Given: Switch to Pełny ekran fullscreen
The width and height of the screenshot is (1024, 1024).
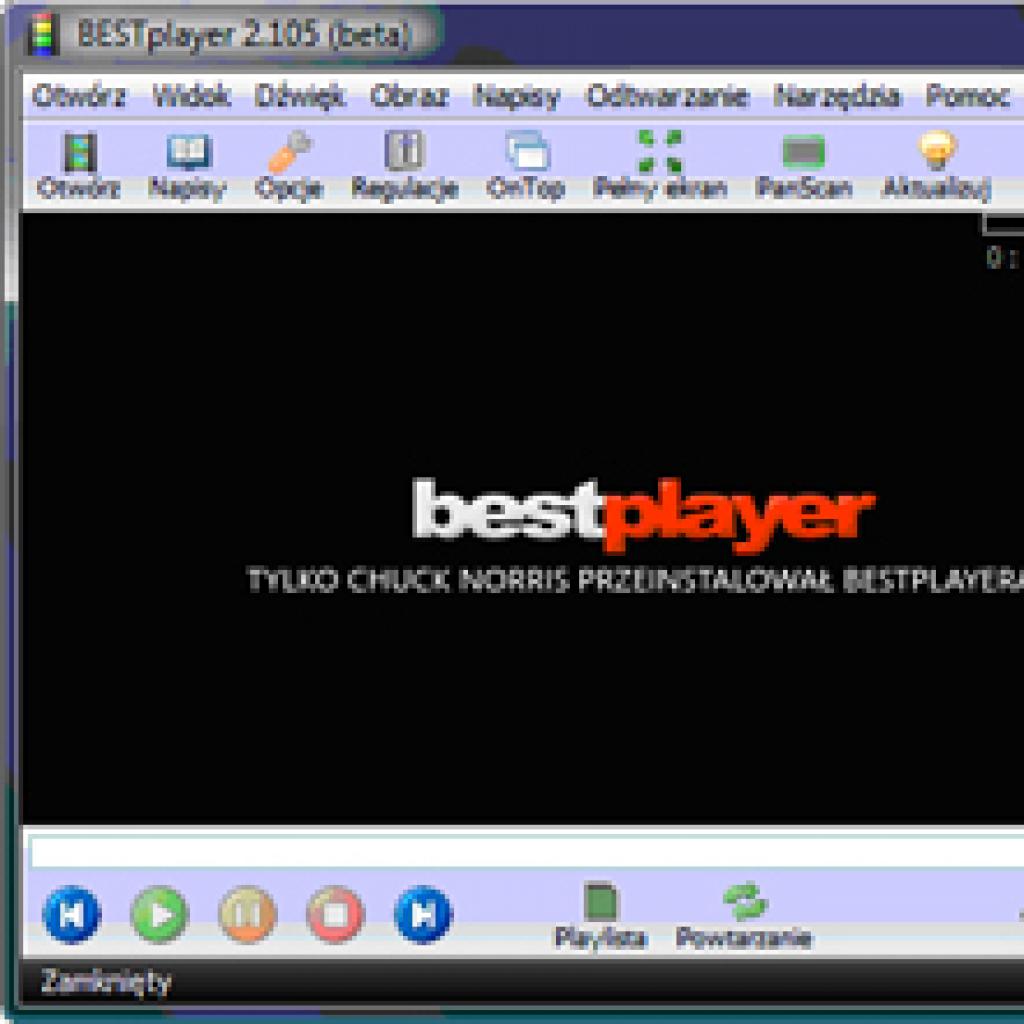Looking at the screenshot, I should (x=660, y=151).
